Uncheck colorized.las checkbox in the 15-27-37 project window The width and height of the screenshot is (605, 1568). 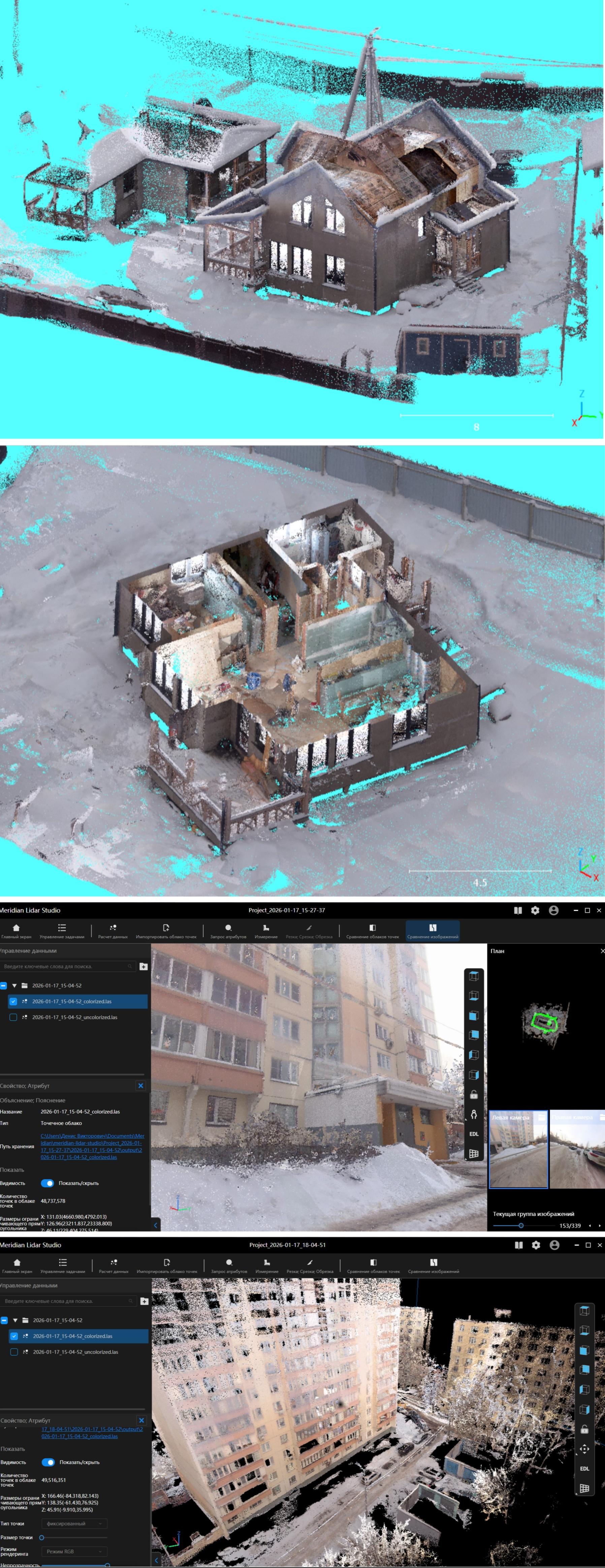[x=13, y=1001]
